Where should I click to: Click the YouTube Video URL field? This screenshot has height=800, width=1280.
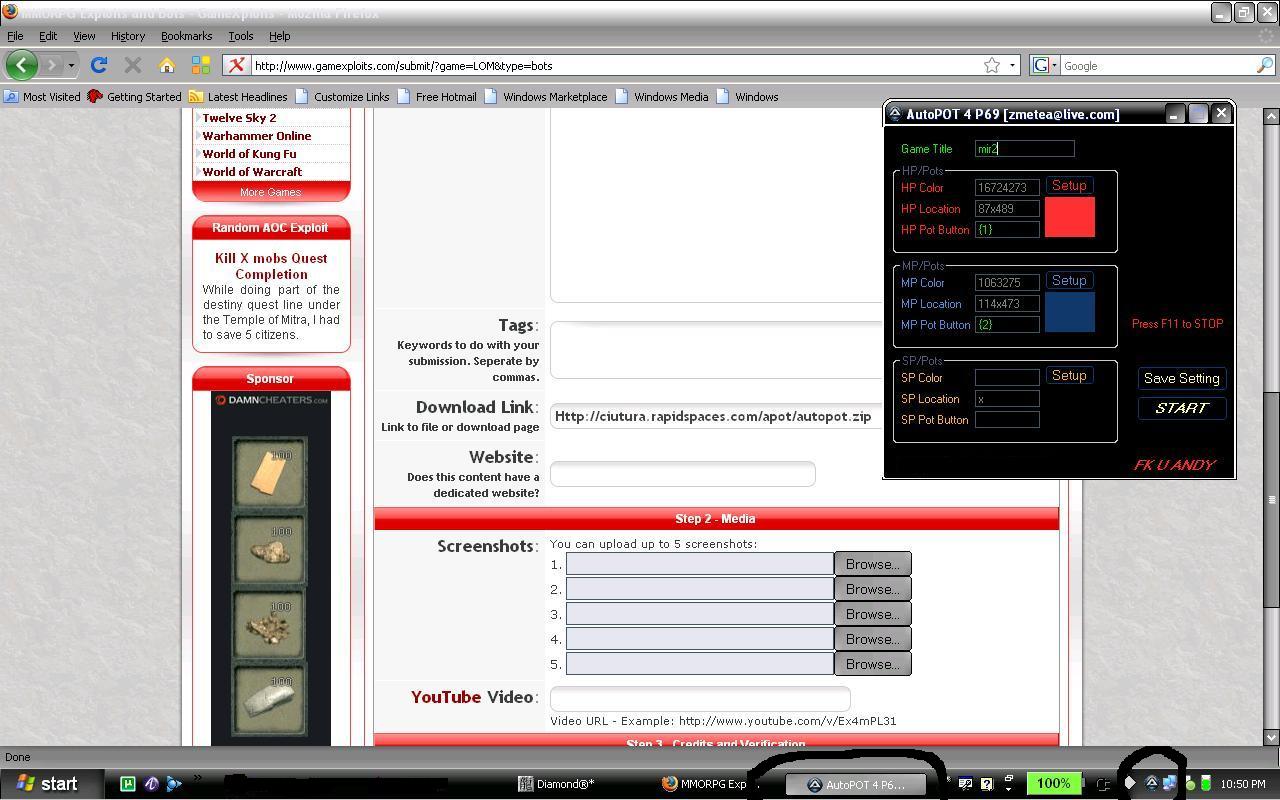[x=700, y=698]
